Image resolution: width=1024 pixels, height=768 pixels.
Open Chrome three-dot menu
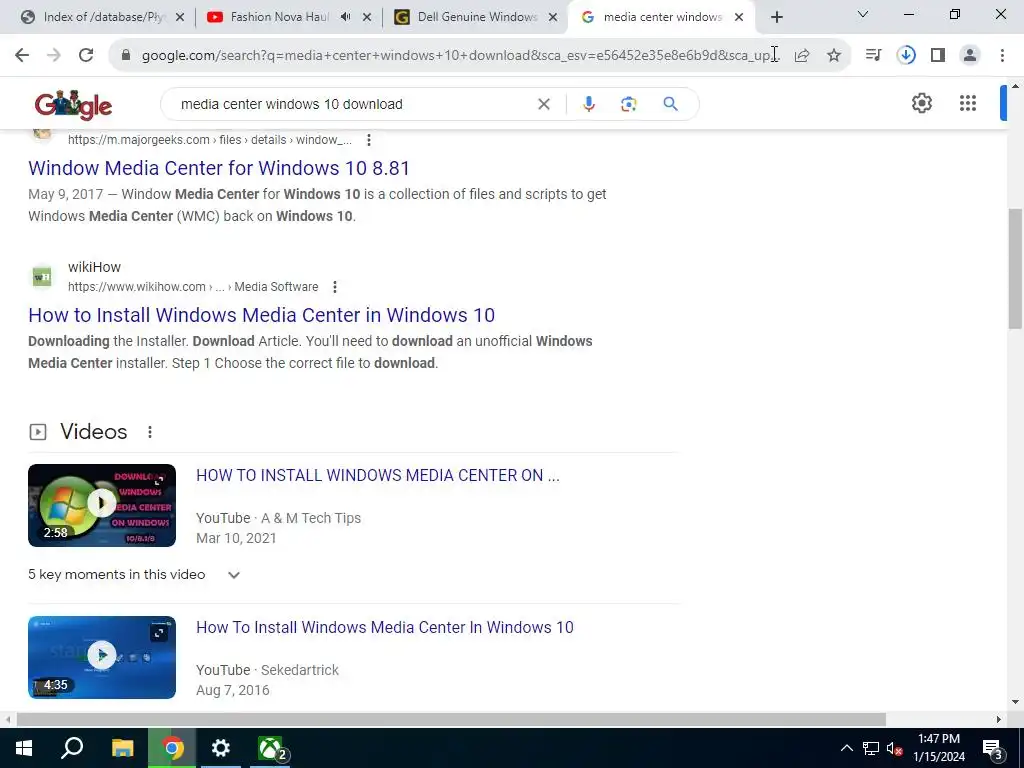(x=1002, y=56)
